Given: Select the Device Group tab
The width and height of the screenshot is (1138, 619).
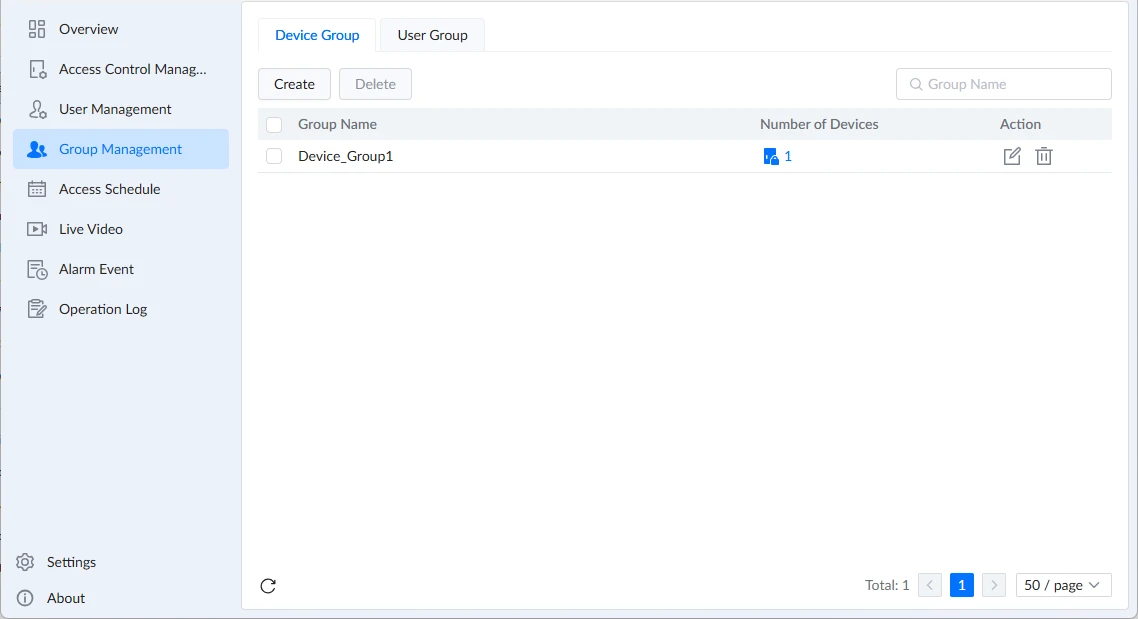Looking at the screenshot, I should tap(317, 35).
